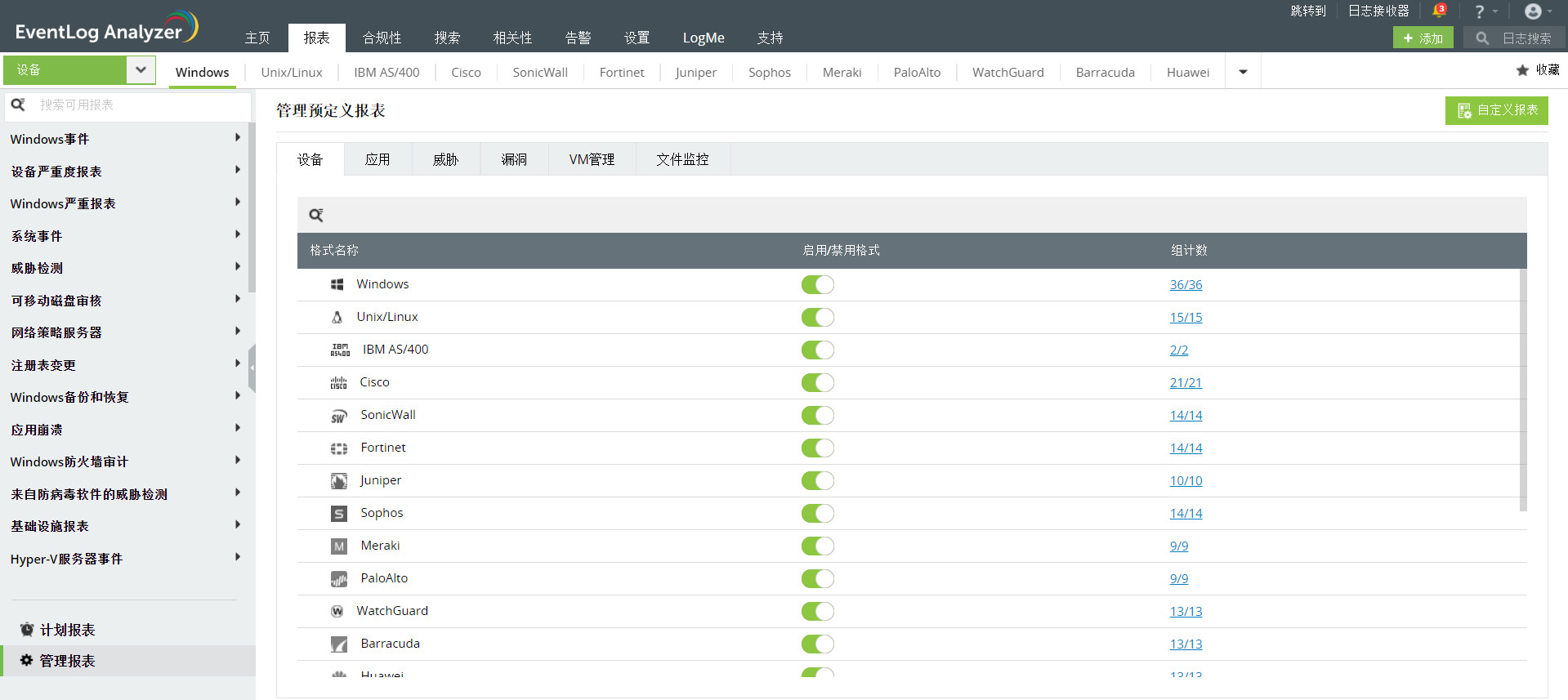1568x700 pixels.
Task: Expand 可移动磁盘审核 sidebar item
Action: [x=238, y=299]
